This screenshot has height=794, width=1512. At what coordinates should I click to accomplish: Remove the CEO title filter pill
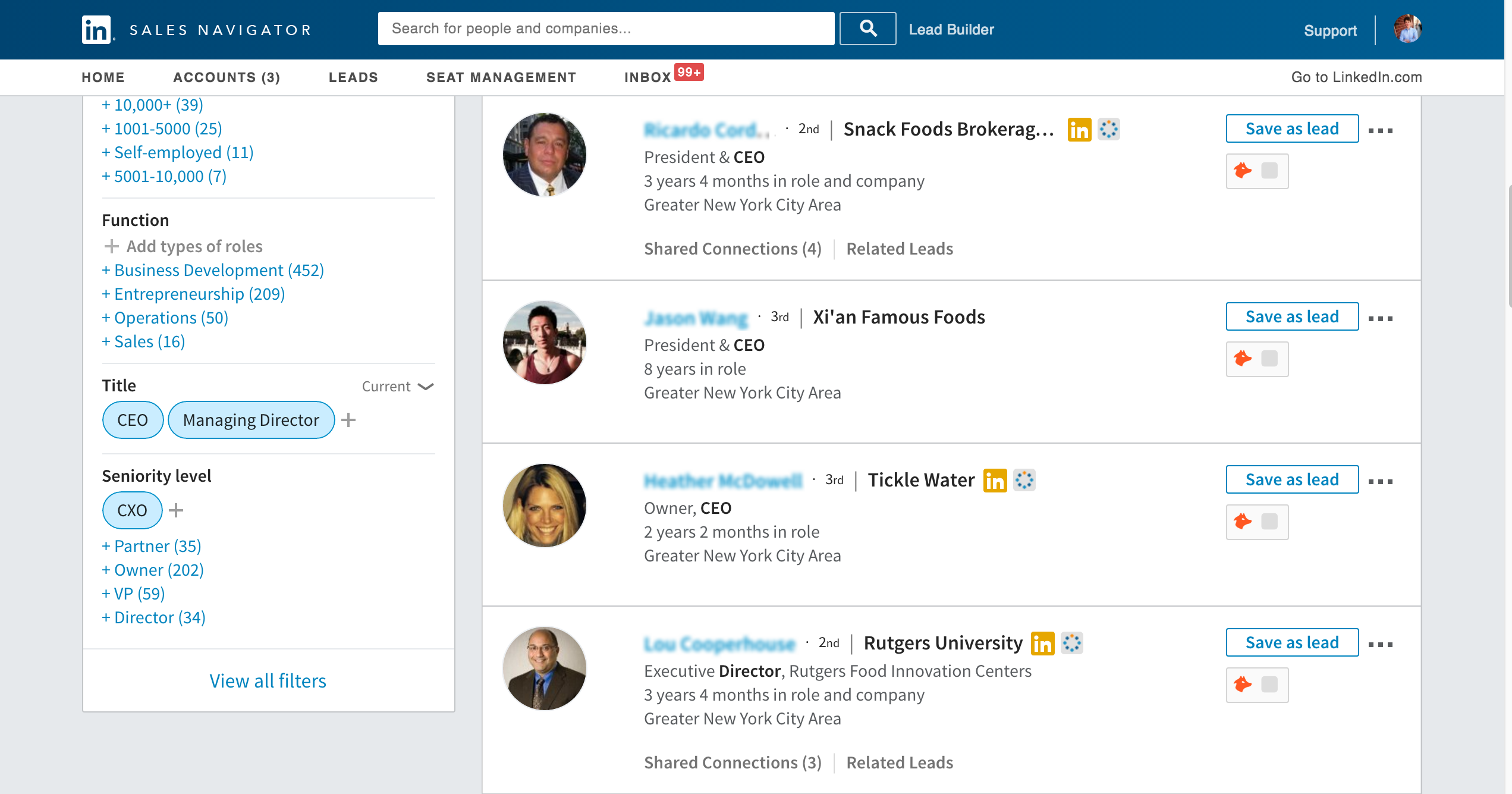(133, 420)
